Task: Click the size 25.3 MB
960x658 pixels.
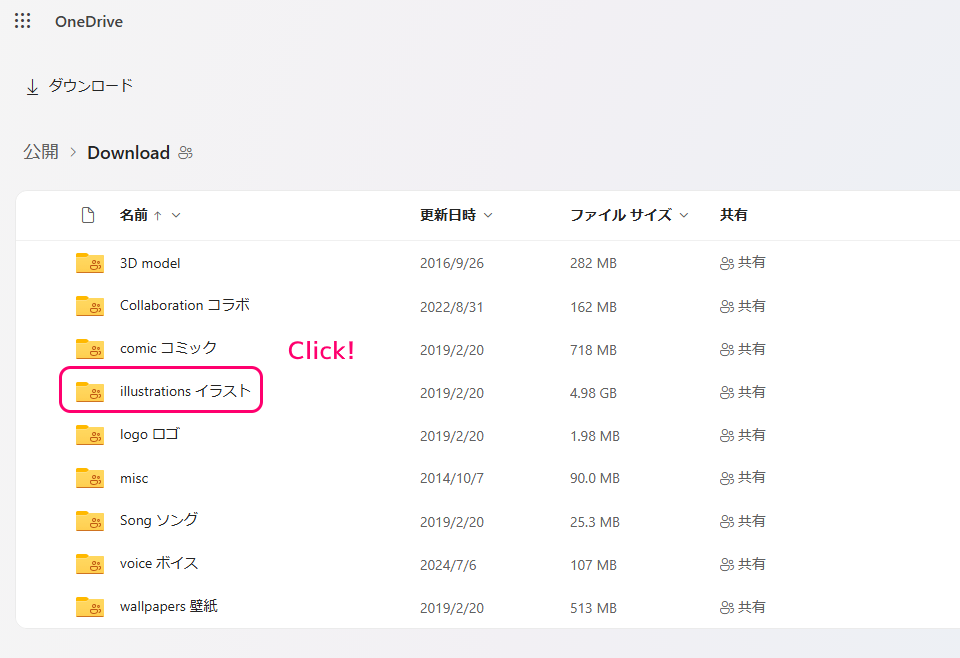Action: pyautogui.click(x=595, y=522)
